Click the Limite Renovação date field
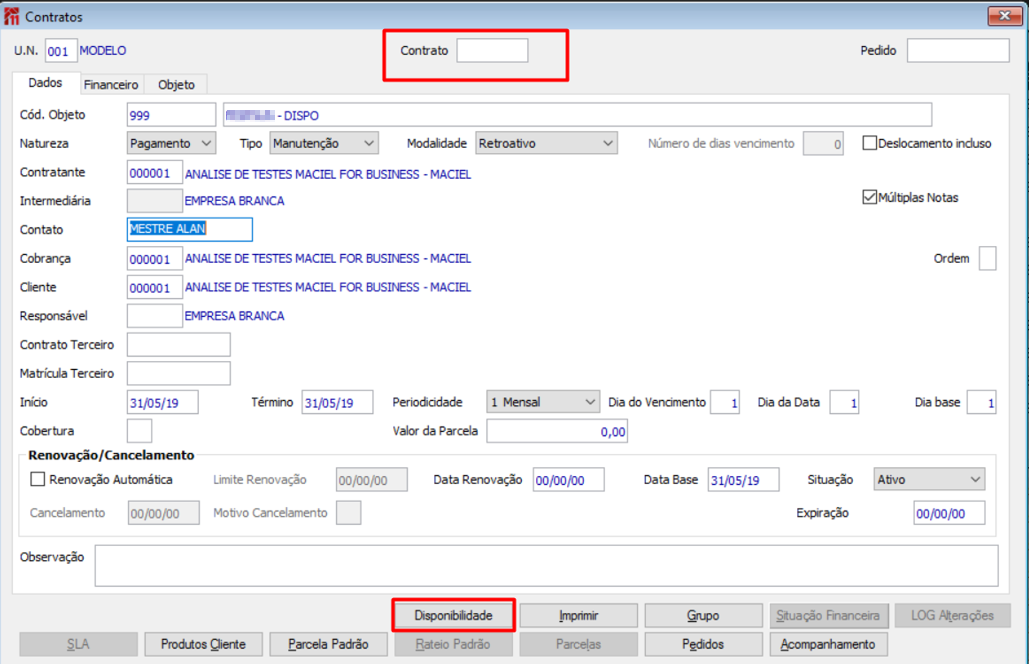Screen dimensions: 1029x664 (371, 480)
